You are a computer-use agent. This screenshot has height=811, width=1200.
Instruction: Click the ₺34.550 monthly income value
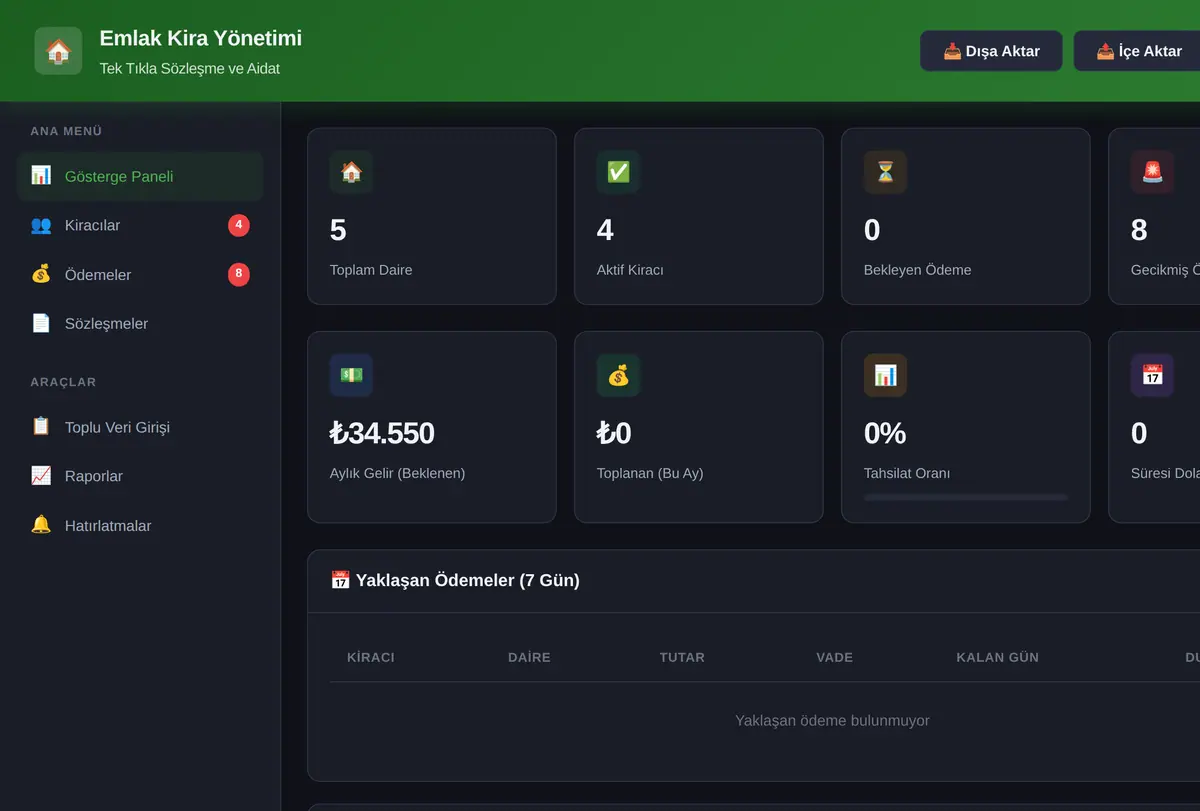382,433
